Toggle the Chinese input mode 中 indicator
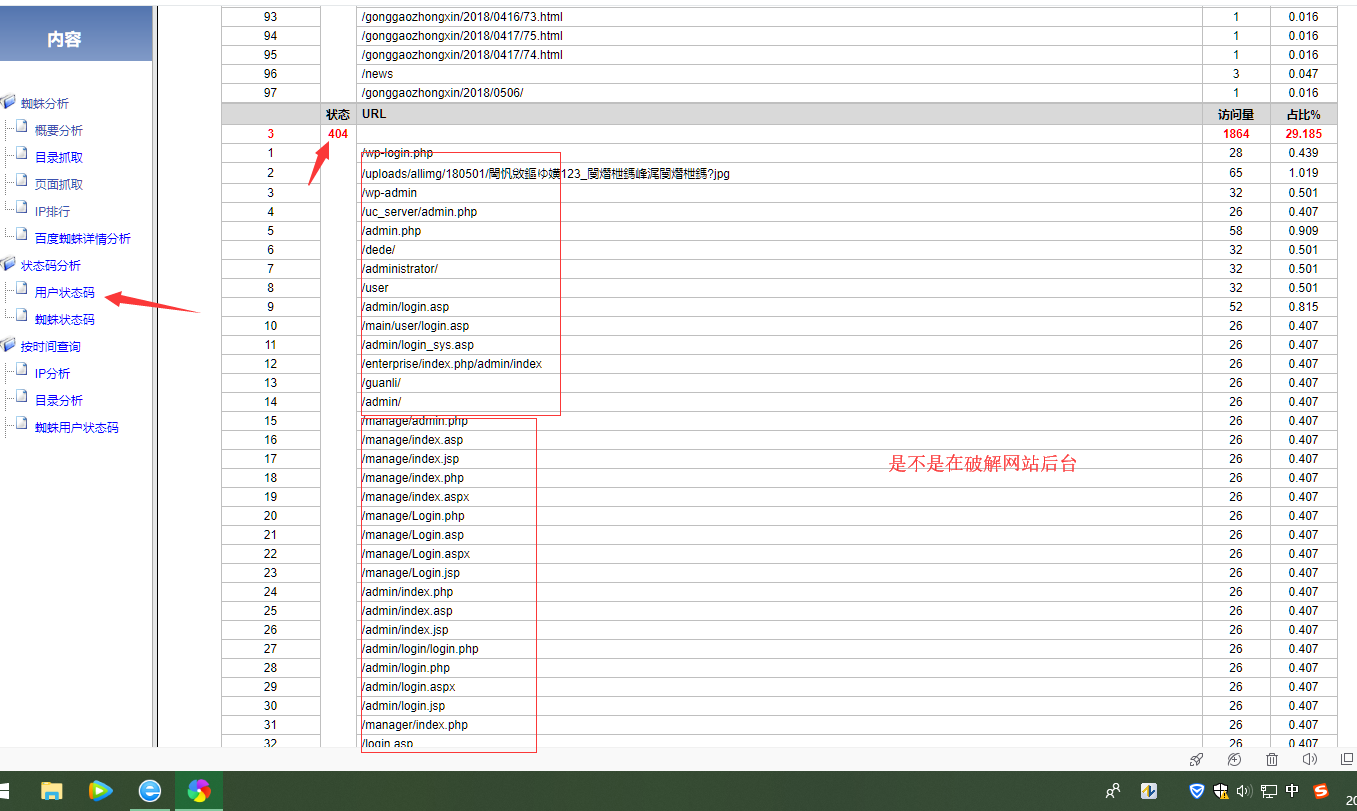 1293,791
